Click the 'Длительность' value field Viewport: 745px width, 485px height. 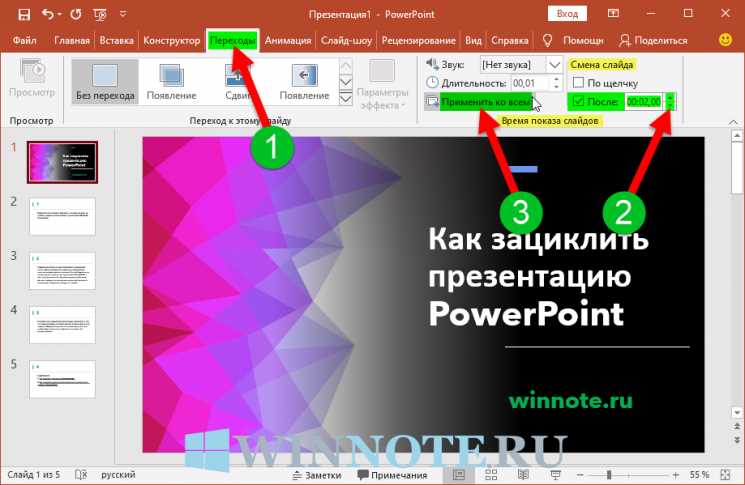point(531,83)
